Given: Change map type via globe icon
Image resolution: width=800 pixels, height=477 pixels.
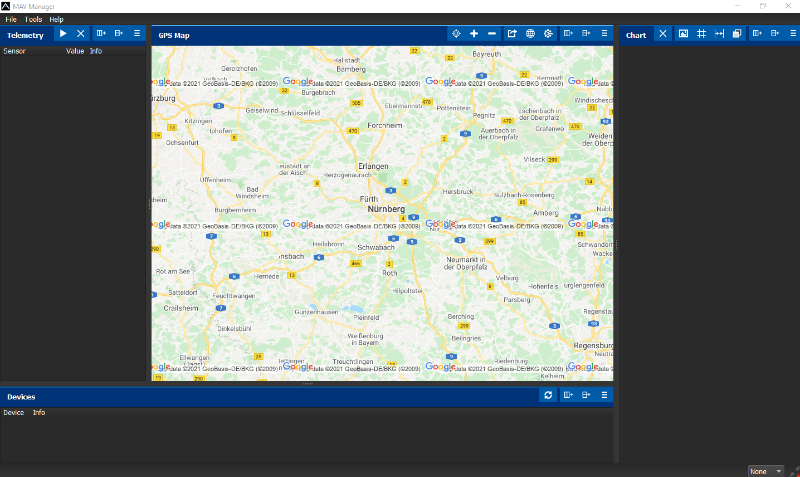Looking at the screenshot, I should (530, 34).
